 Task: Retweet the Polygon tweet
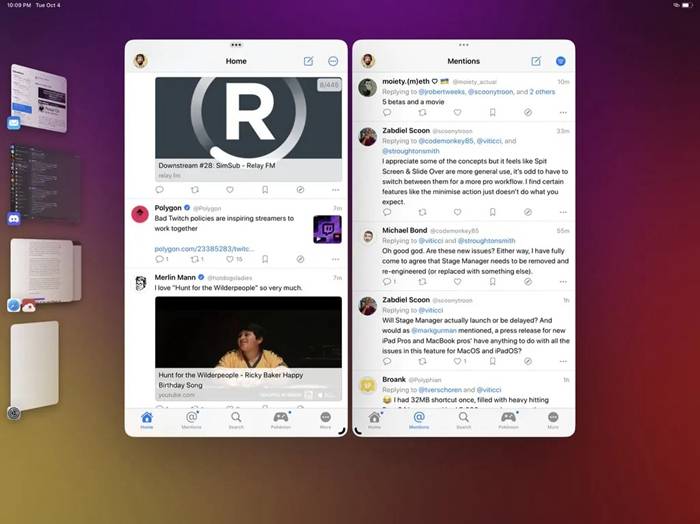click(x=197, y=259)
